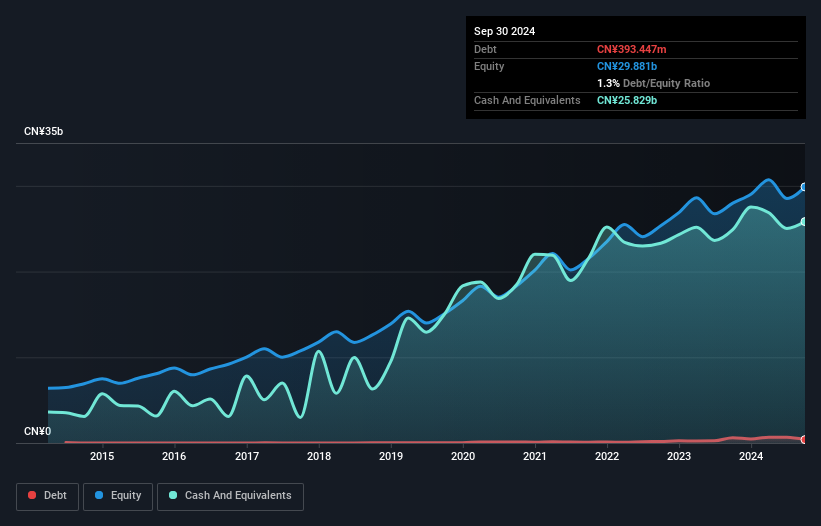Click the CN¥393.447m debt value

click(631, 49)
